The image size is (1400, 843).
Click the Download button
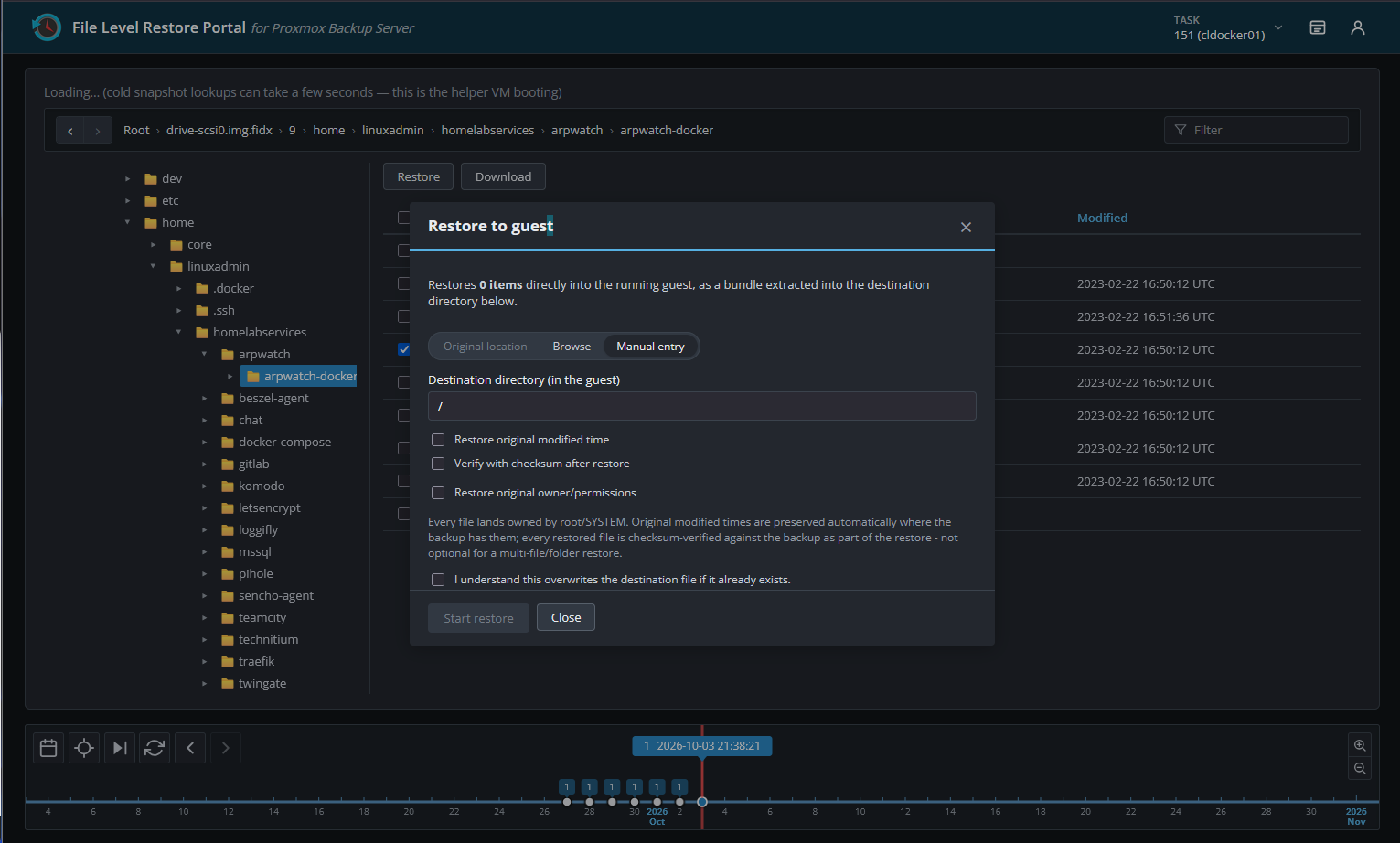[503, 176]
